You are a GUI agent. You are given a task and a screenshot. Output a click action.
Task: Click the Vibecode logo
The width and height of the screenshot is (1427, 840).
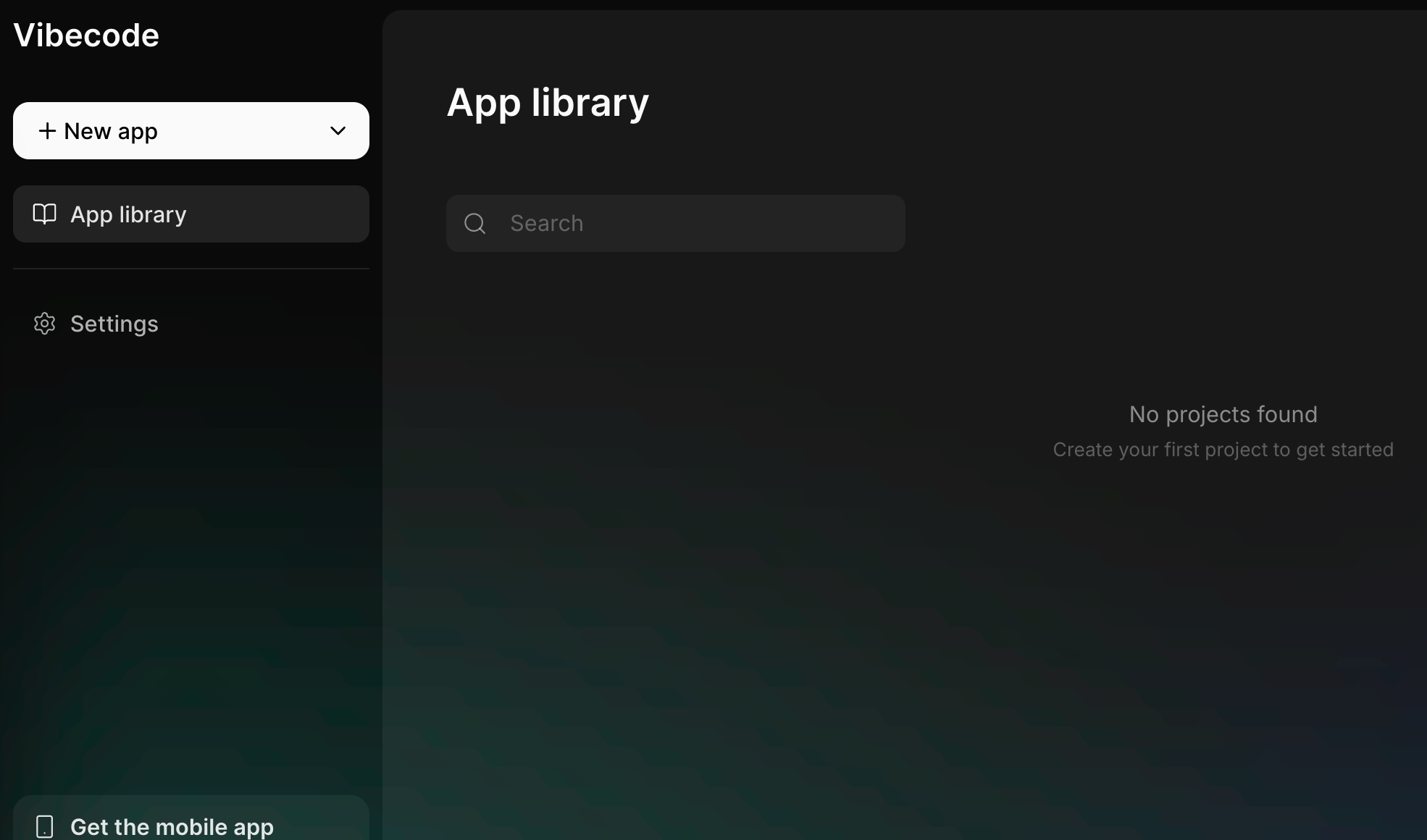(86, 35)
